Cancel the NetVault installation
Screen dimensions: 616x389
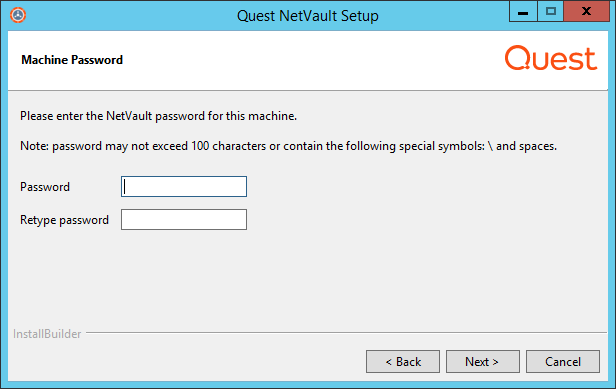(563, 361)
